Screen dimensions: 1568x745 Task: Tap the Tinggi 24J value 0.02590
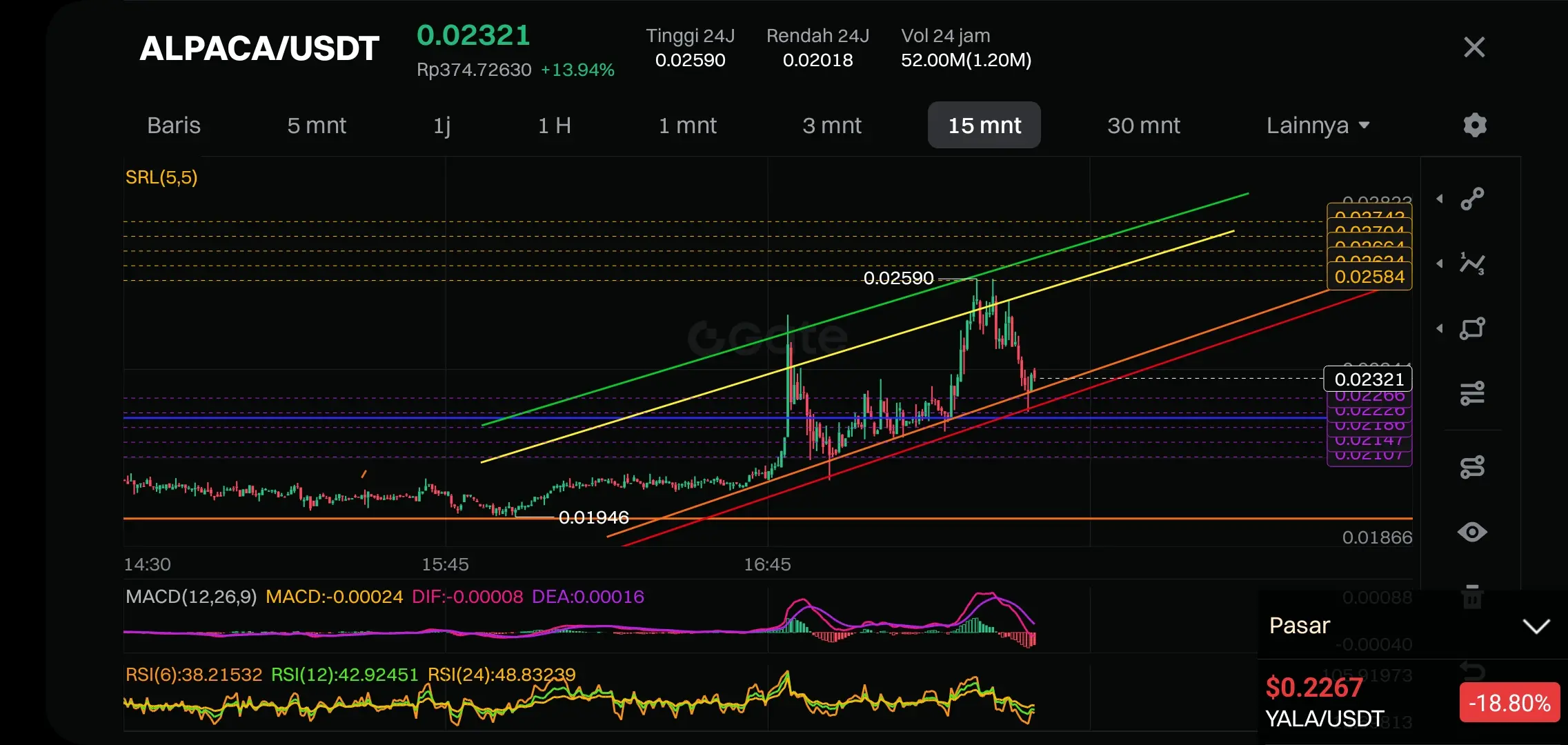point(690,60)
